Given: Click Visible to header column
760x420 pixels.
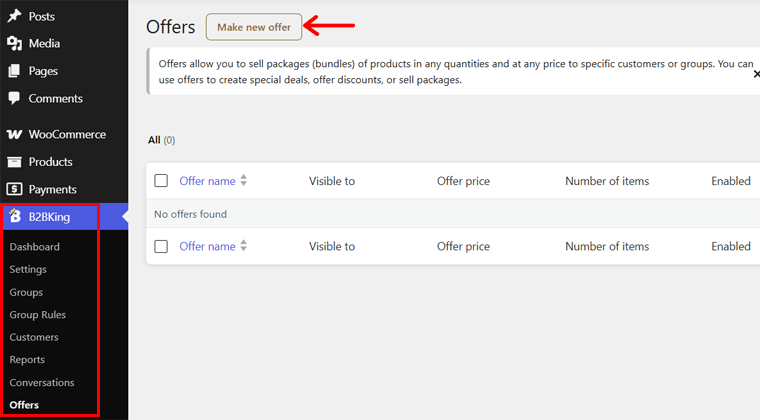Looking at the screenshot, I should click(x=332, y=181).
